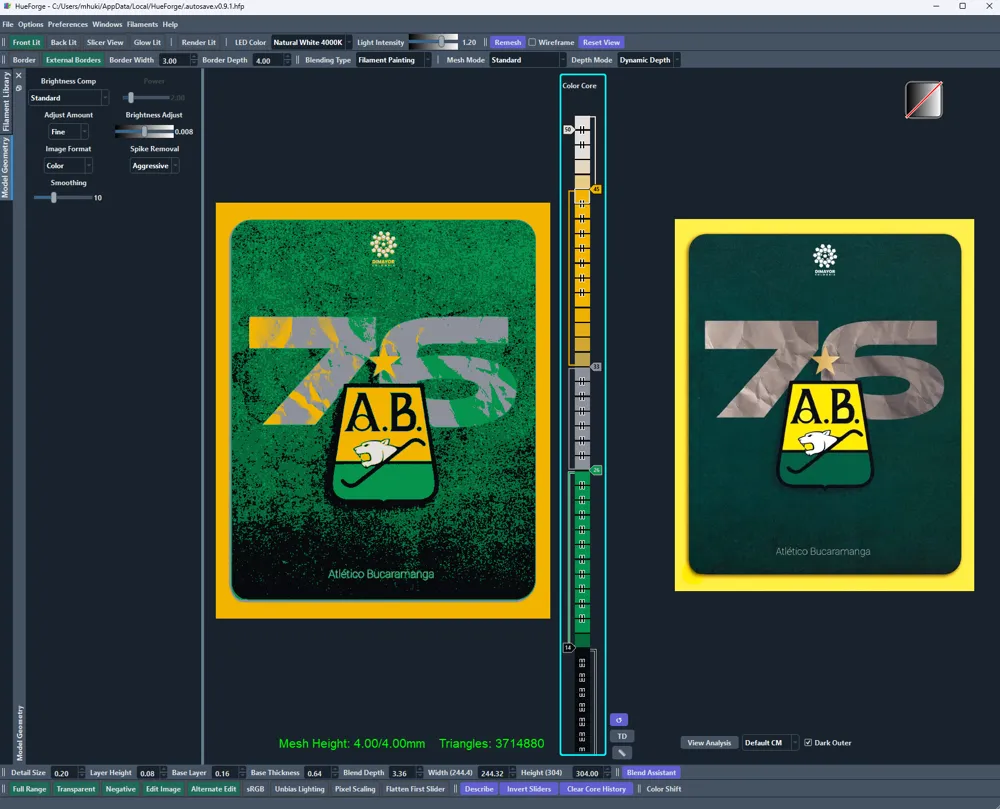This screenshot has height=809, width=1000.
Task: Click the Border Width input field
Action: [175, 60]
